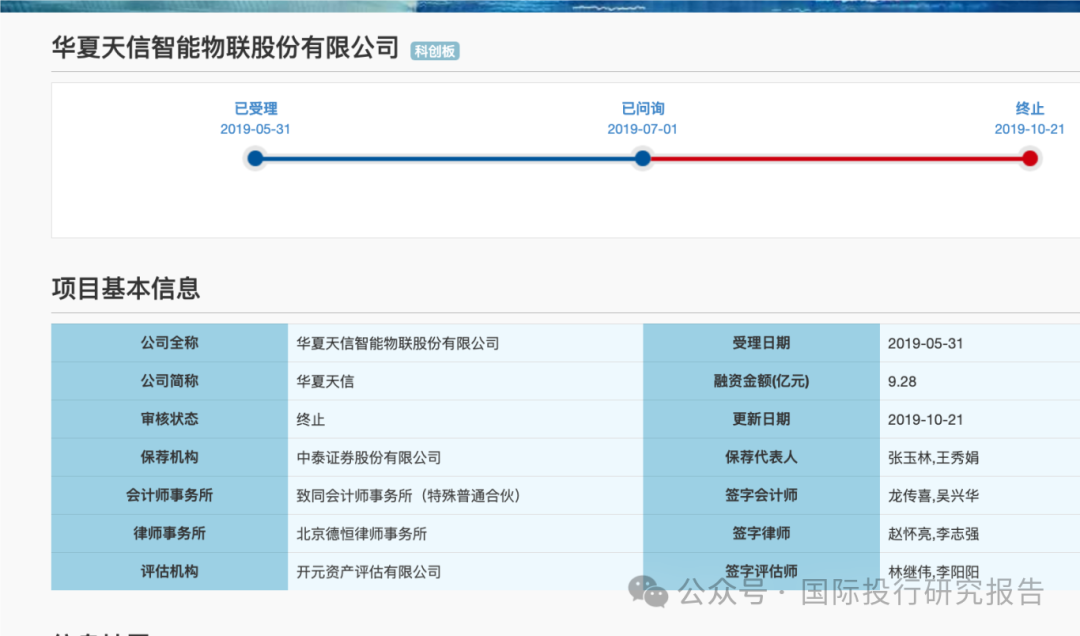
Task: Click the 终止 review status value
Action: [466, 419]
